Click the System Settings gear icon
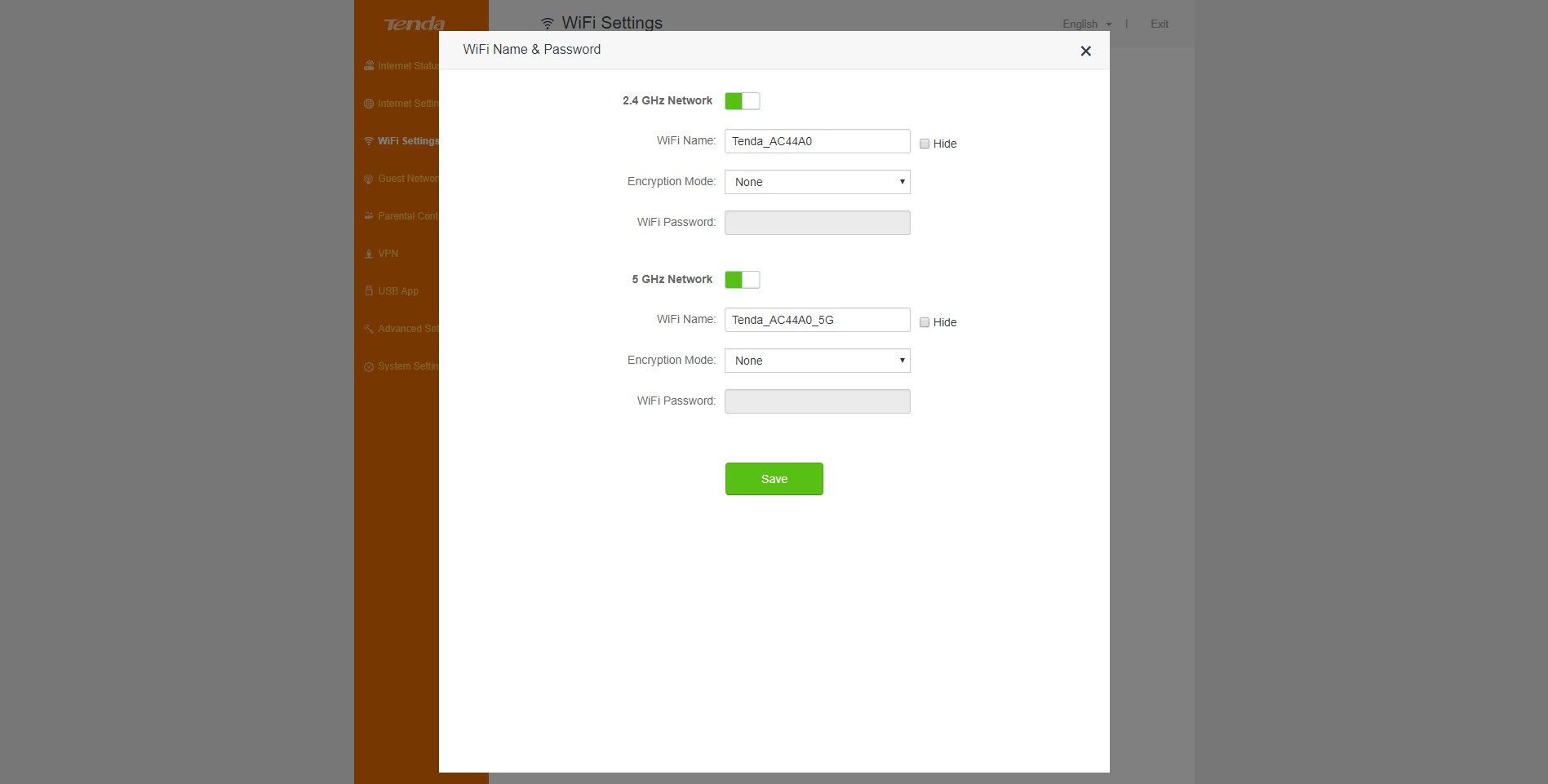This screenshot has height=784, width=1548. point(369,366)
